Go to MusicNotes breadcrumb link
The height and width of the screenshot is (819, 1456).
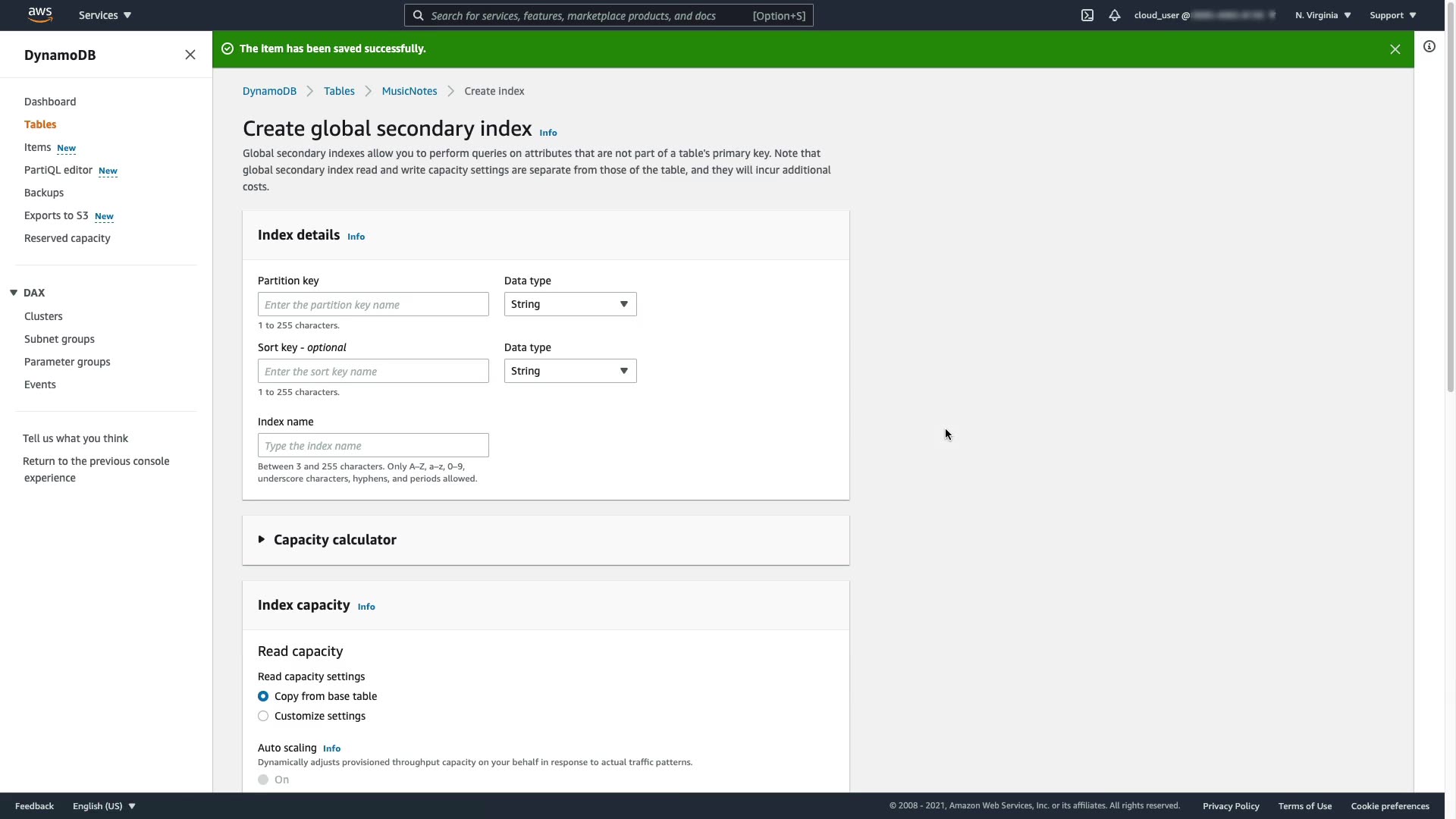(409, 91)
